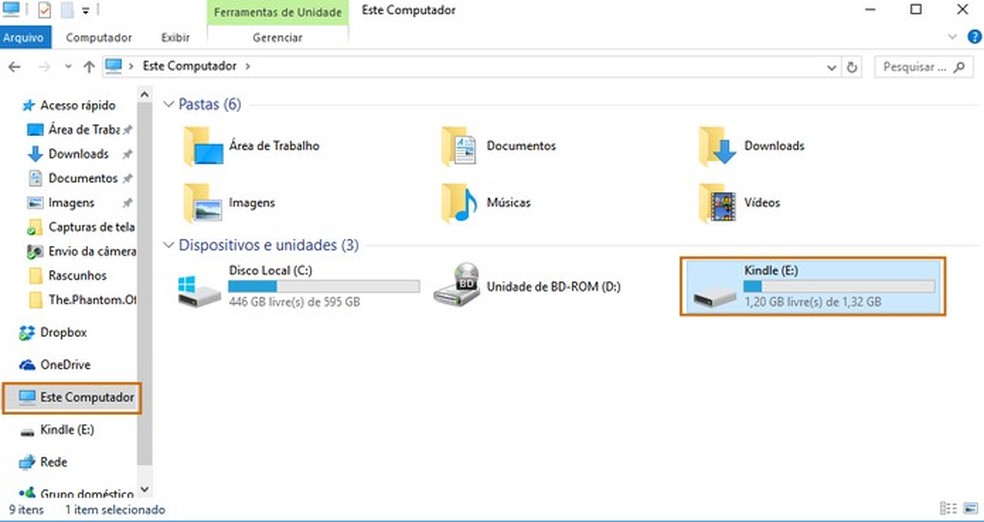The height and width of the screenshot is (522, 984).
Task: Click pin icon beside sidebar Documentos
Action: (x=127, y=179)
